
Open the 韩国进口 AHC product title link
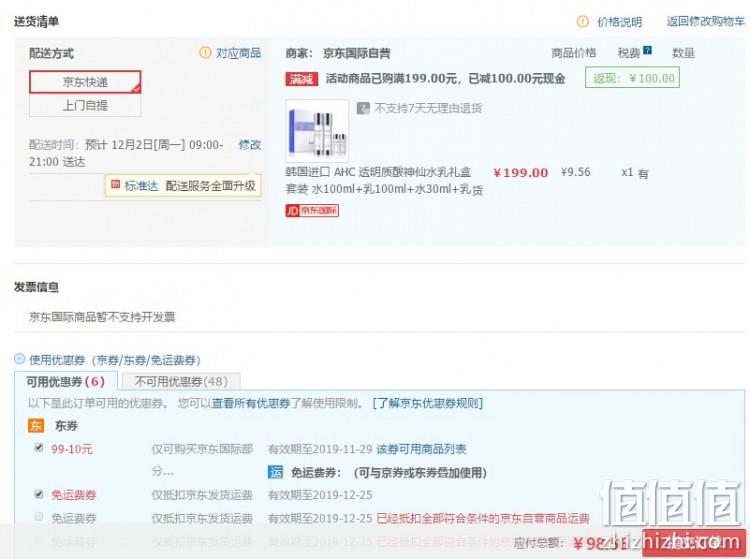(x=384, y=180)
